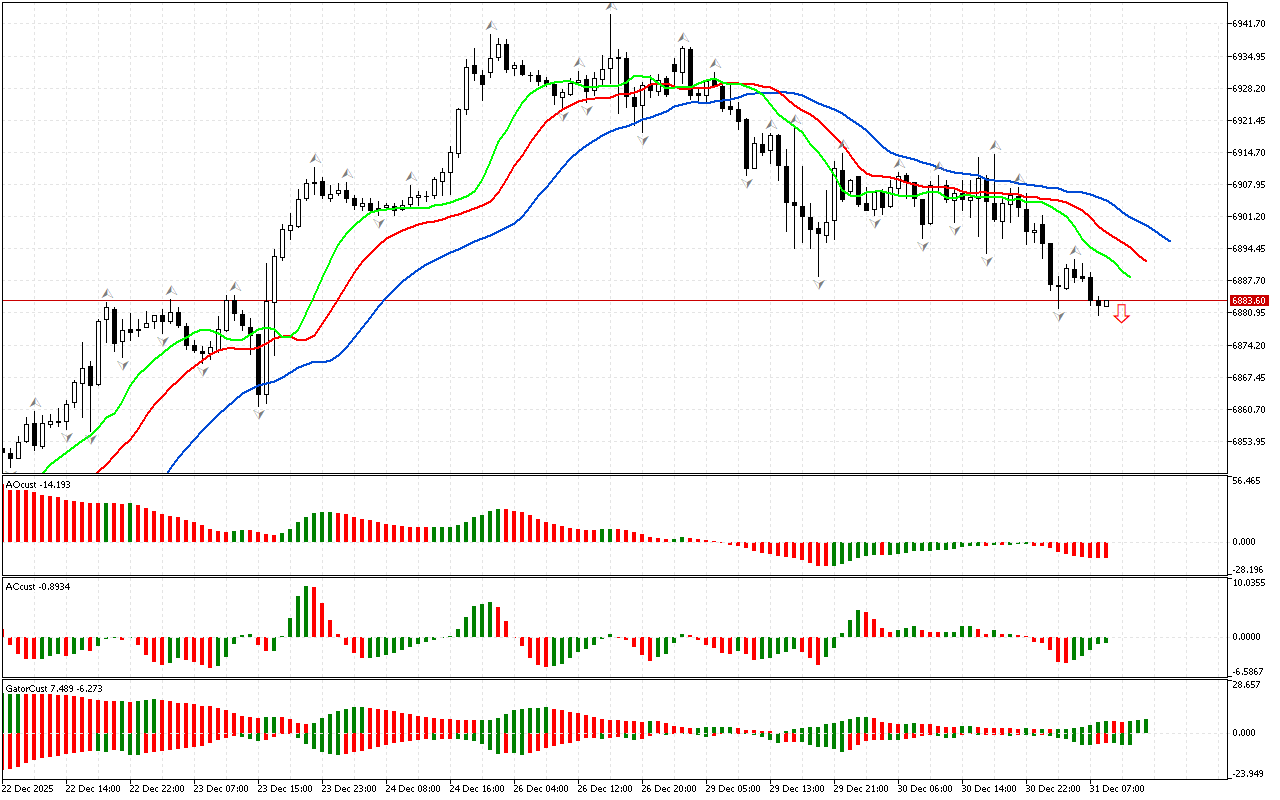This screenshot has width=1280, height=800.
Task: Click the fractal arrow above the highest candle wick
Action: [x=610, y=8]
